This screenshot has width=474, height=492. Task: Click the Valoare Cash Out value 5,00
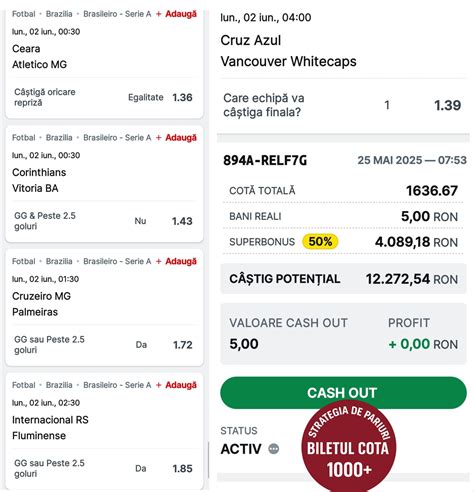click(x=244, y=344)
